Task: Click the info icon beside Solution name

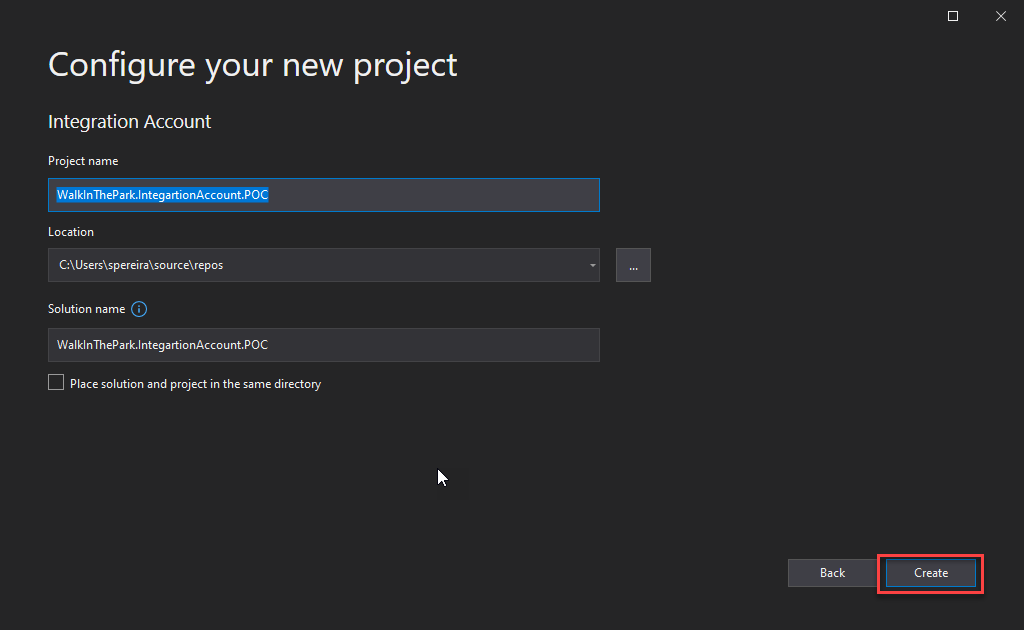Action: click(x=139, y=310)
